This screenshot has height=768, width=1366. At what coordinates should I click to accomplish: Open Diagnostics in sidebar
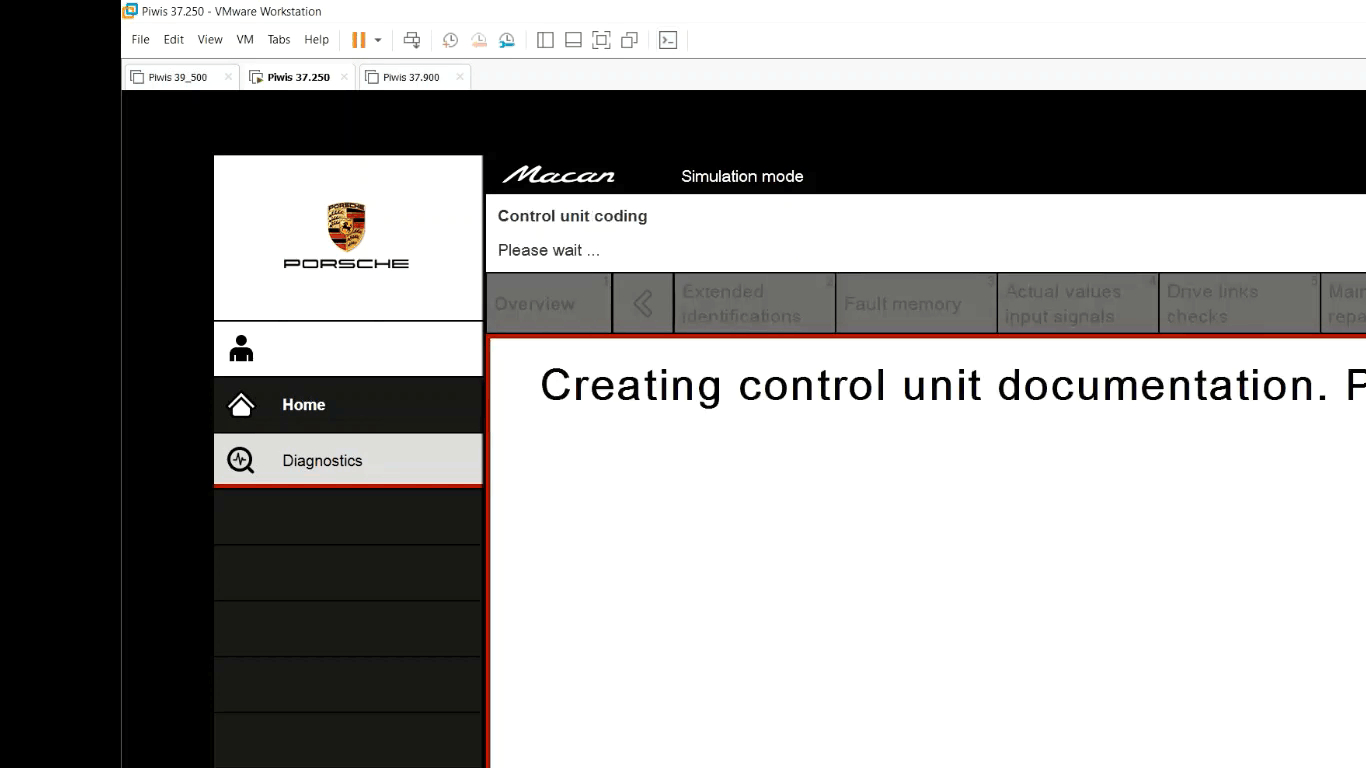(348, 460)
